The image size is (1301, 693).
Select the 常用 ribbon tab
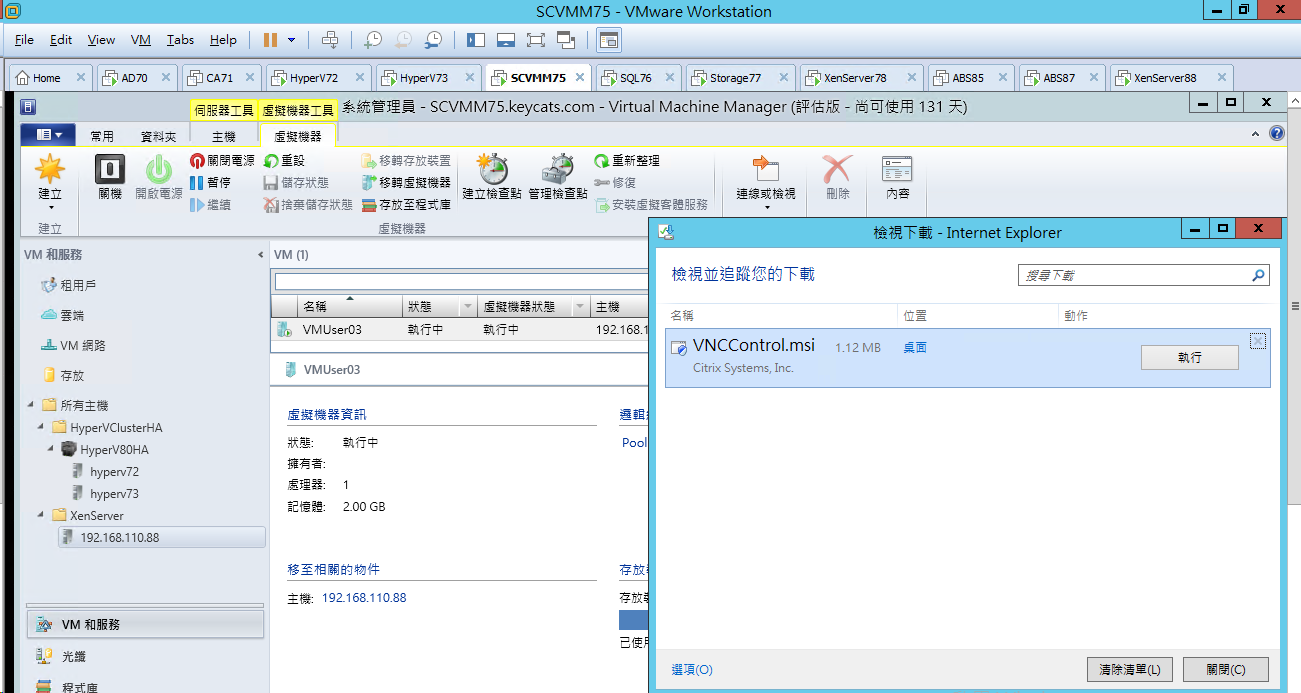102,136
